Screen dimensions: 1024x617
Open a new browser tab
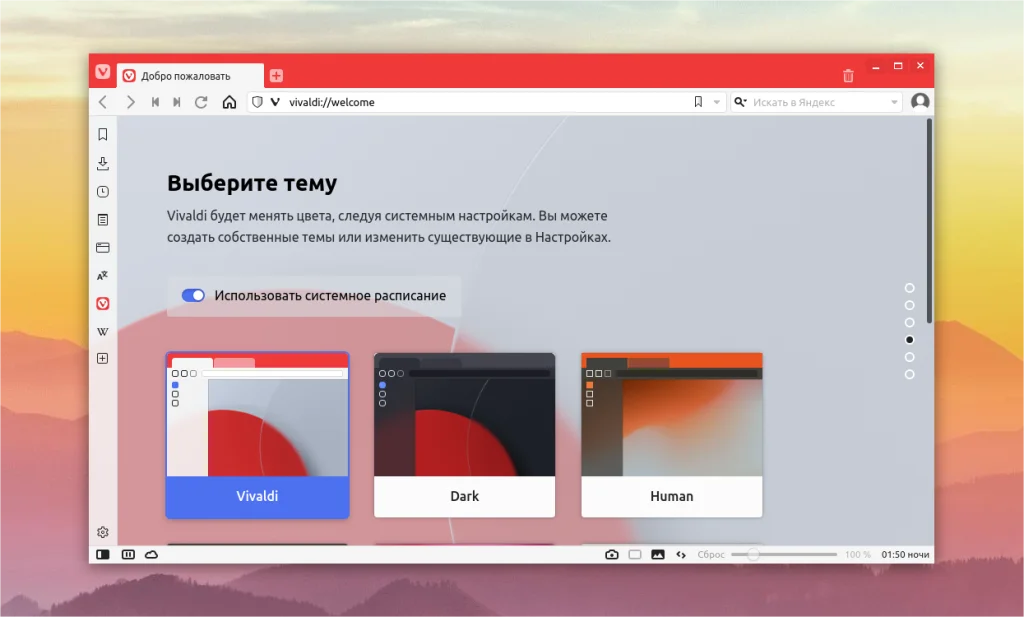274,74
